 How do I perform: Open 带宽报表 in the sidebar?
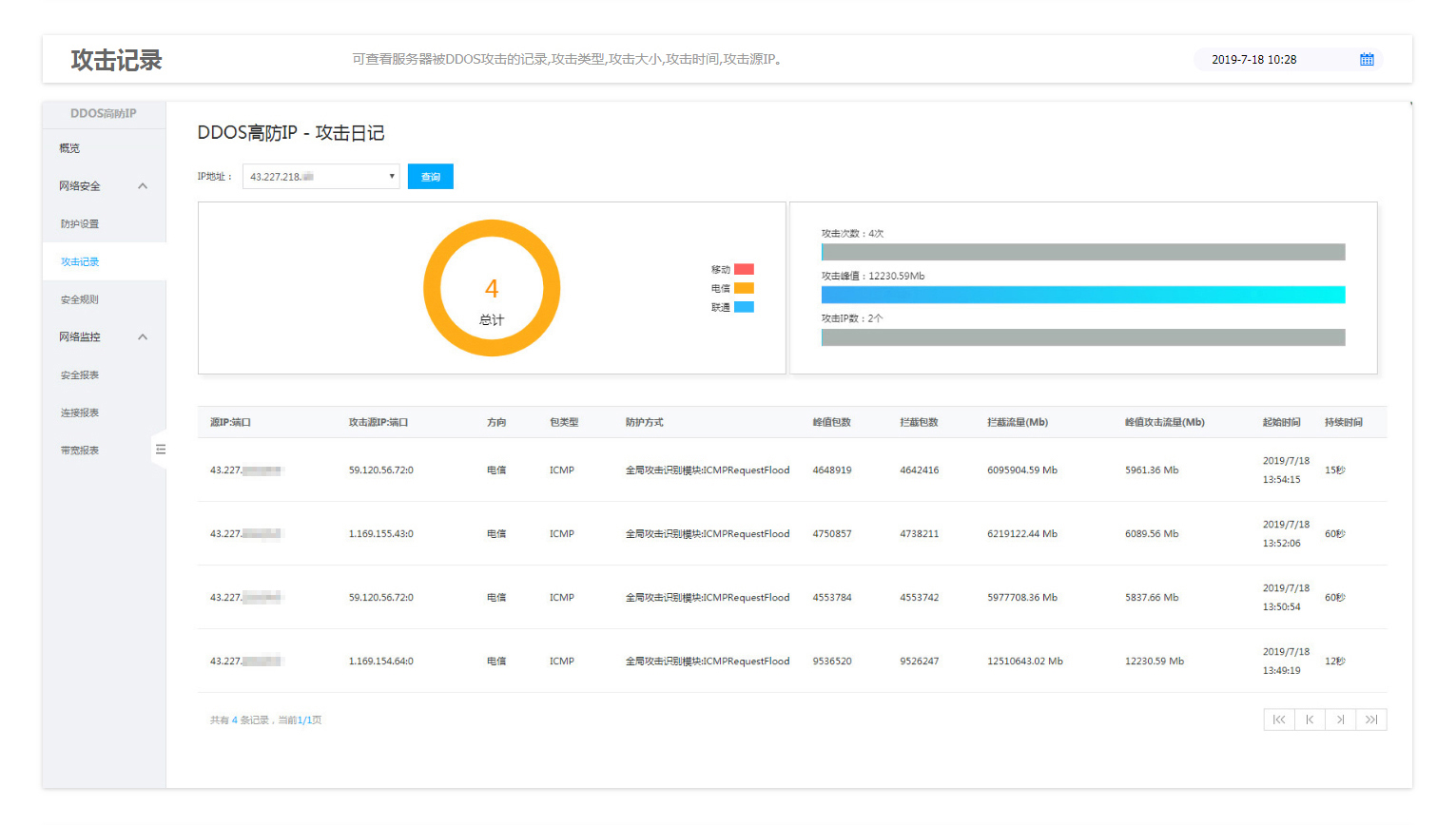80,451
